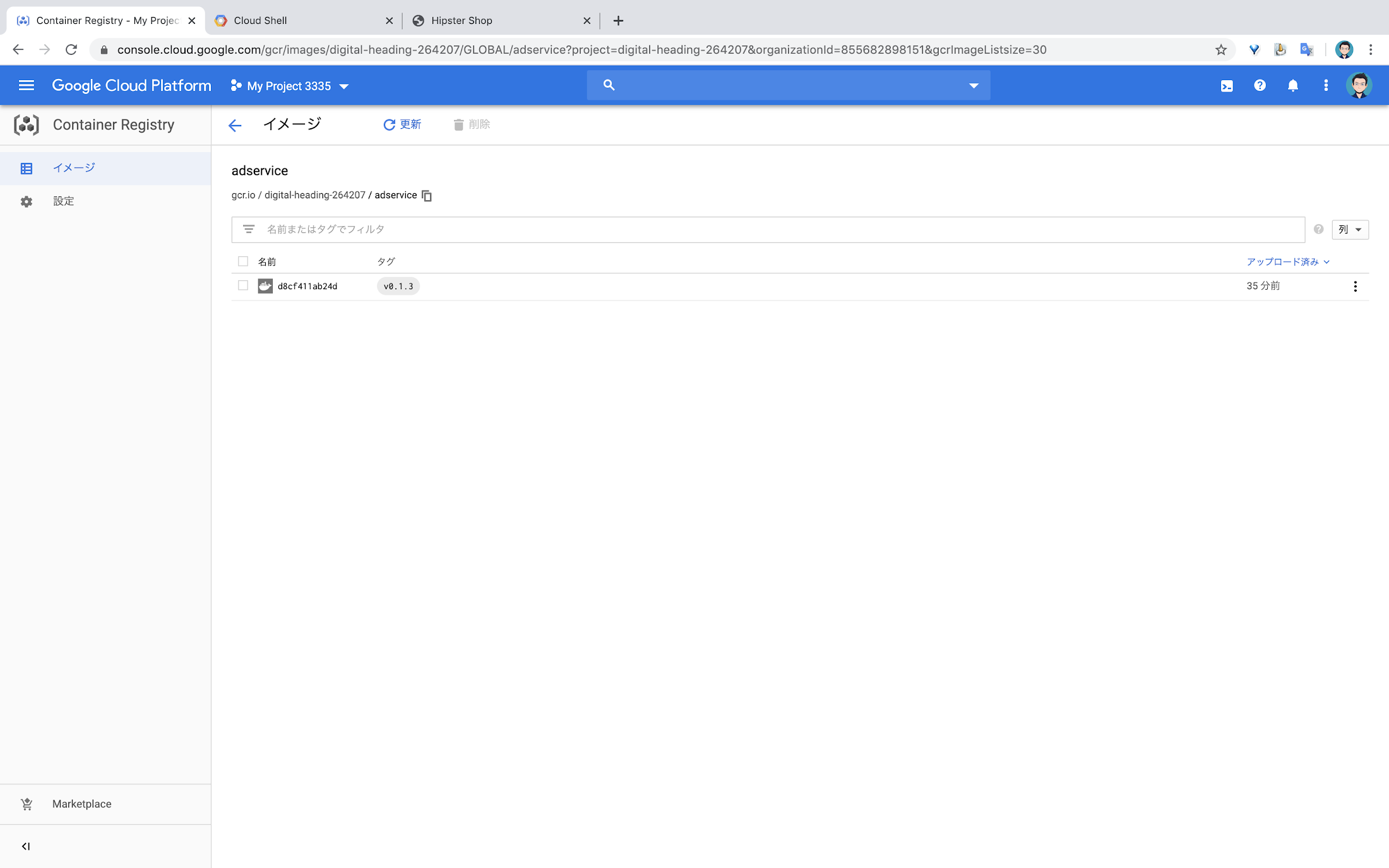Click the Container Registry home icon
Image resolution: width=1389 pixels, height=868 pixels.
pos(26,124)
